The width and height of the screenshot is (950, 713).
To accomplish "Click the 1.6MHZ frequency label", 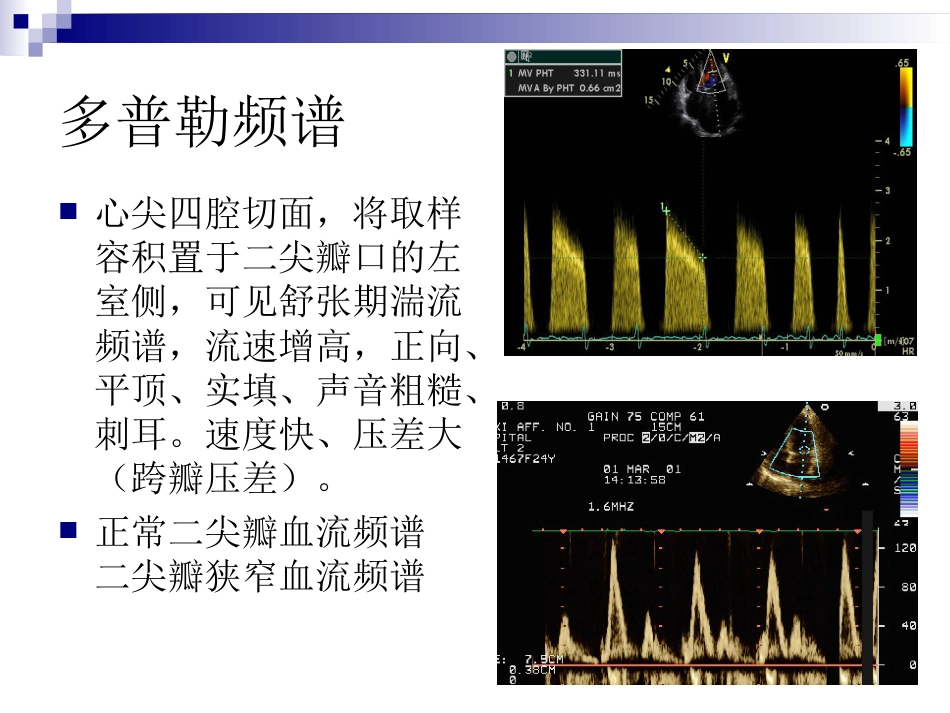I will [x=611, y=506].
